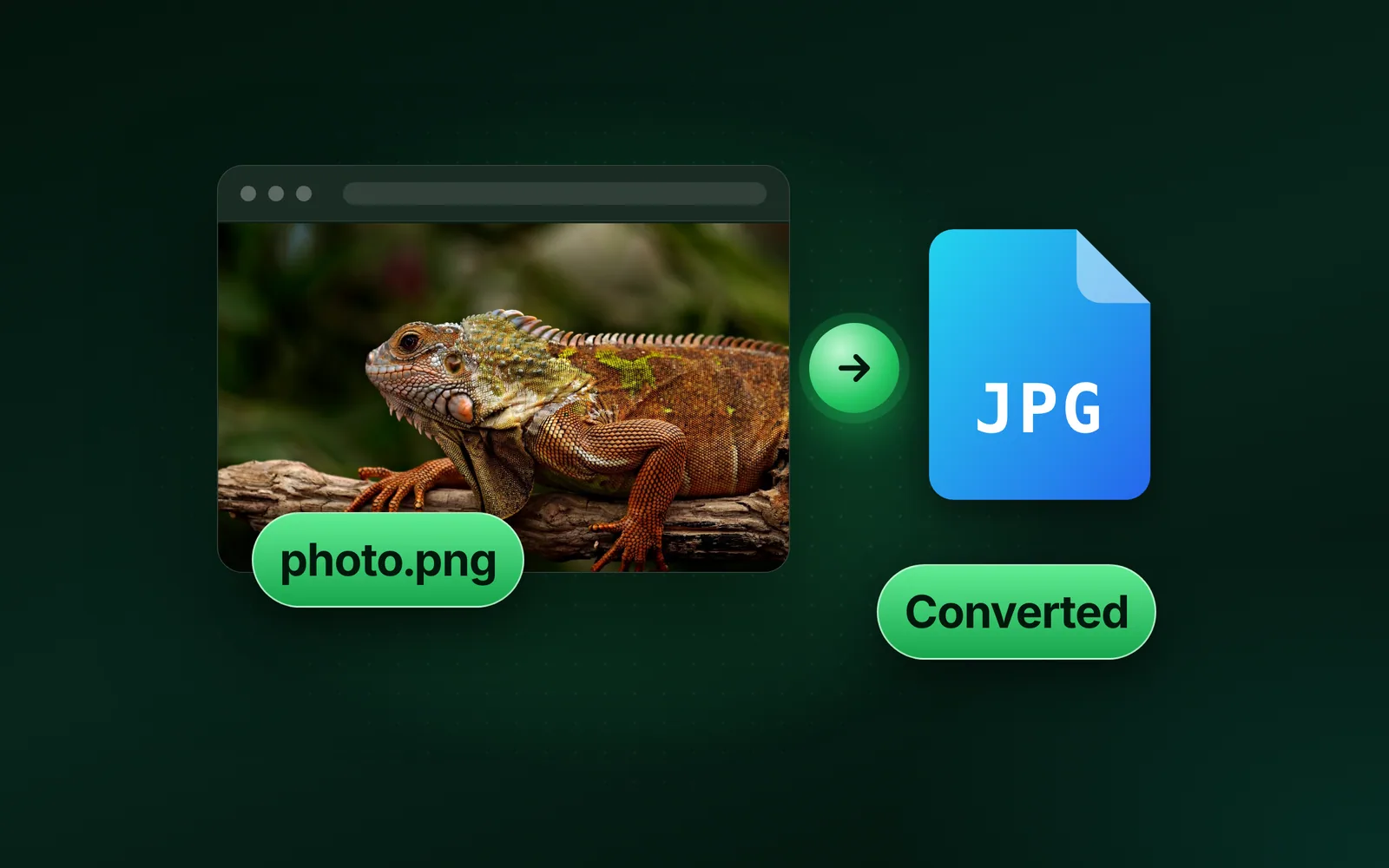The width and height of the screenshot is (1389, 868).
Task: Click the mock browser address bar
Action: point(555,194)
